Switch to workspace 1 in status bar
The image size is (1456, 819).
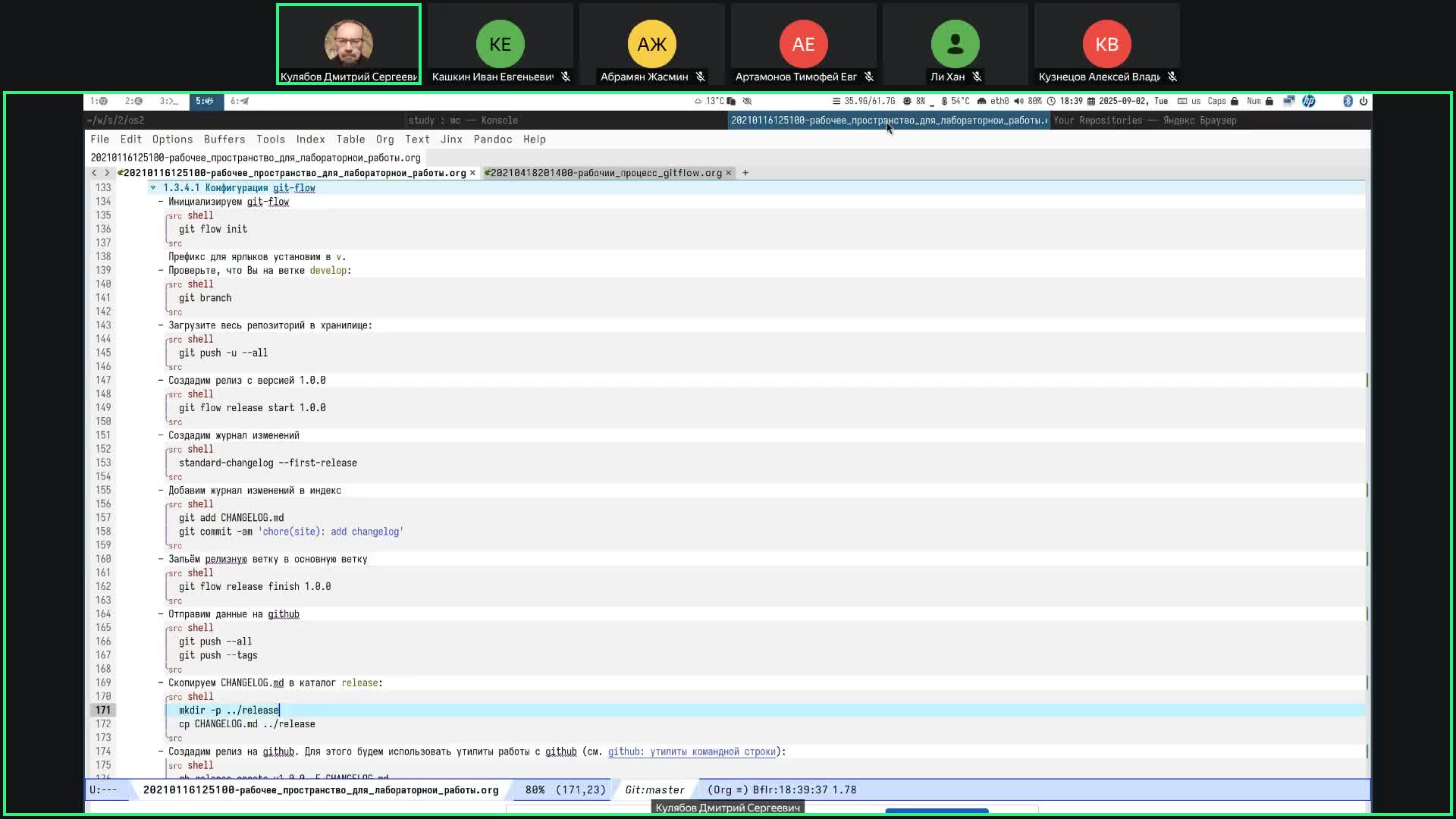pyautogui.click(x=99, y=101)
